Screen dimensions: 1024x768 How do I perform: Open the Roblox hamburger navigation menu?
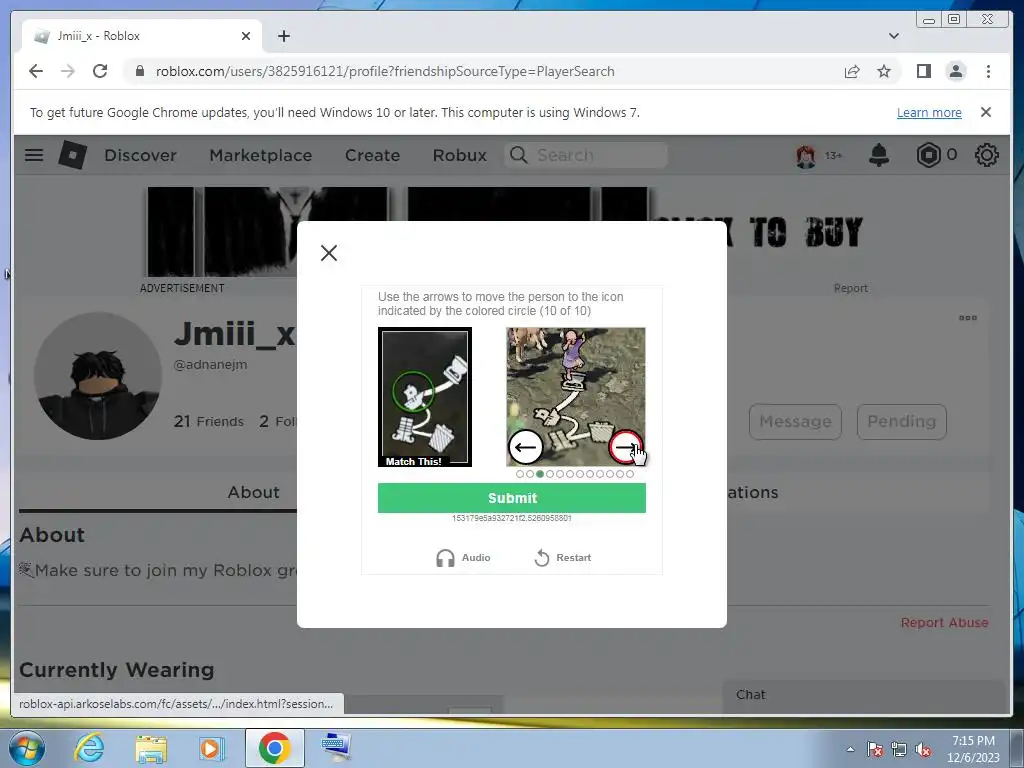tap(34, 155)
